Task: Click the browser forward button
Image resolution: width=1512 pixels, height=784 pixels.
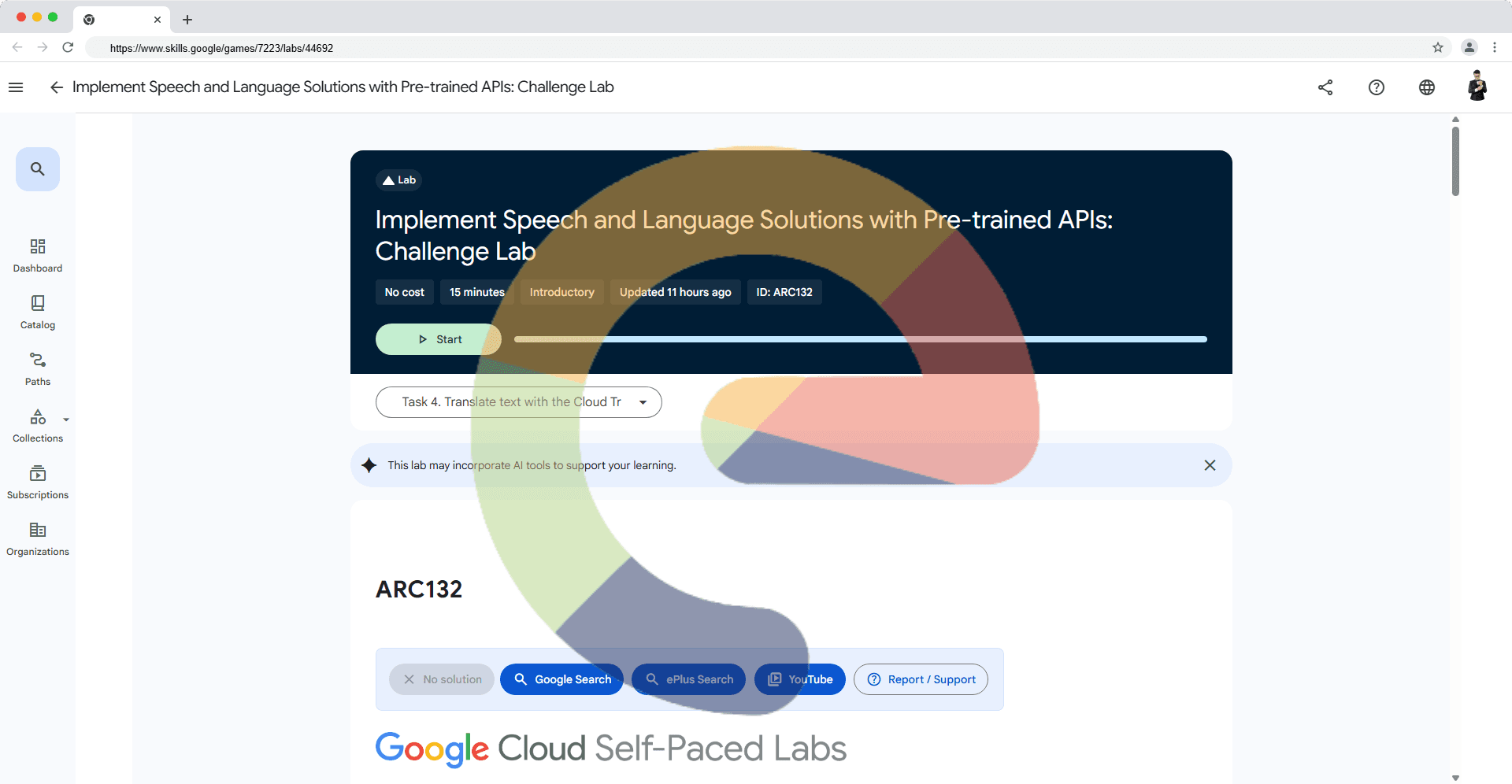Action: pyautogui.click(x=43, y=47)
